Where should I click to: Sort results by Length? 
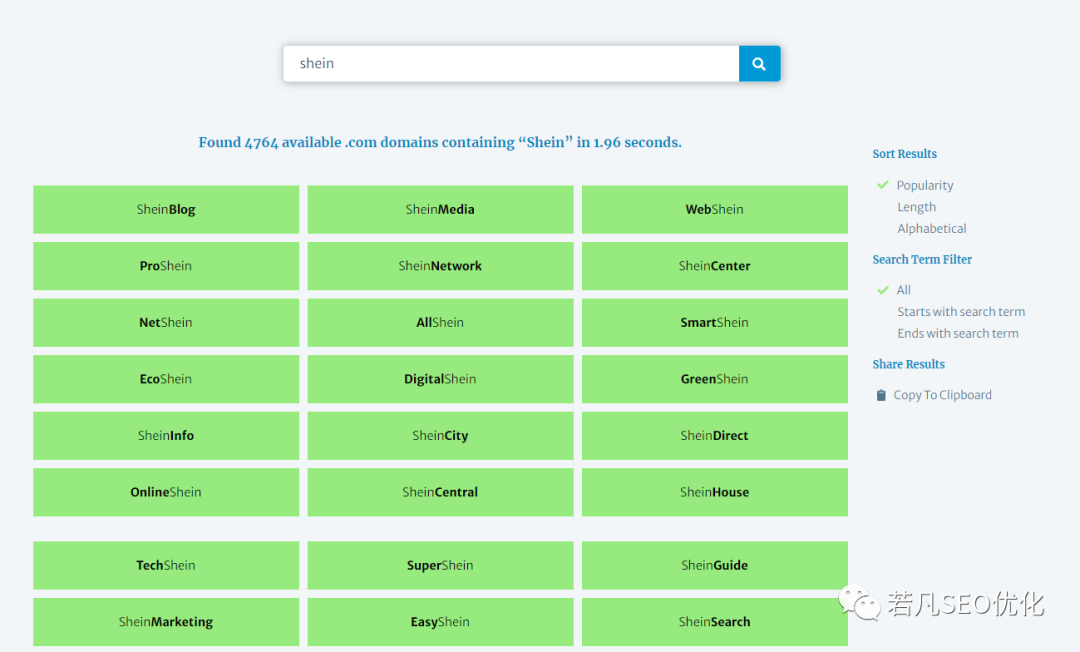coord(916,207)
